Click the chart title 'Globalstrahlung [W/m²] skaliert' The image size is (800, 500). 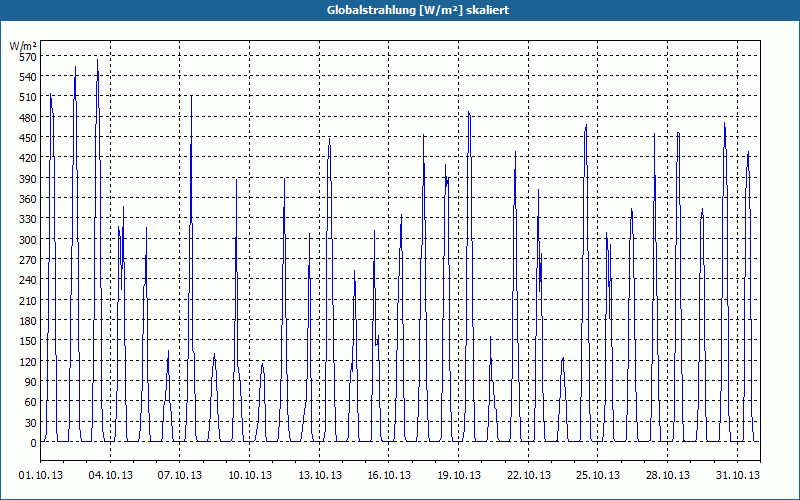coord(418,10)
